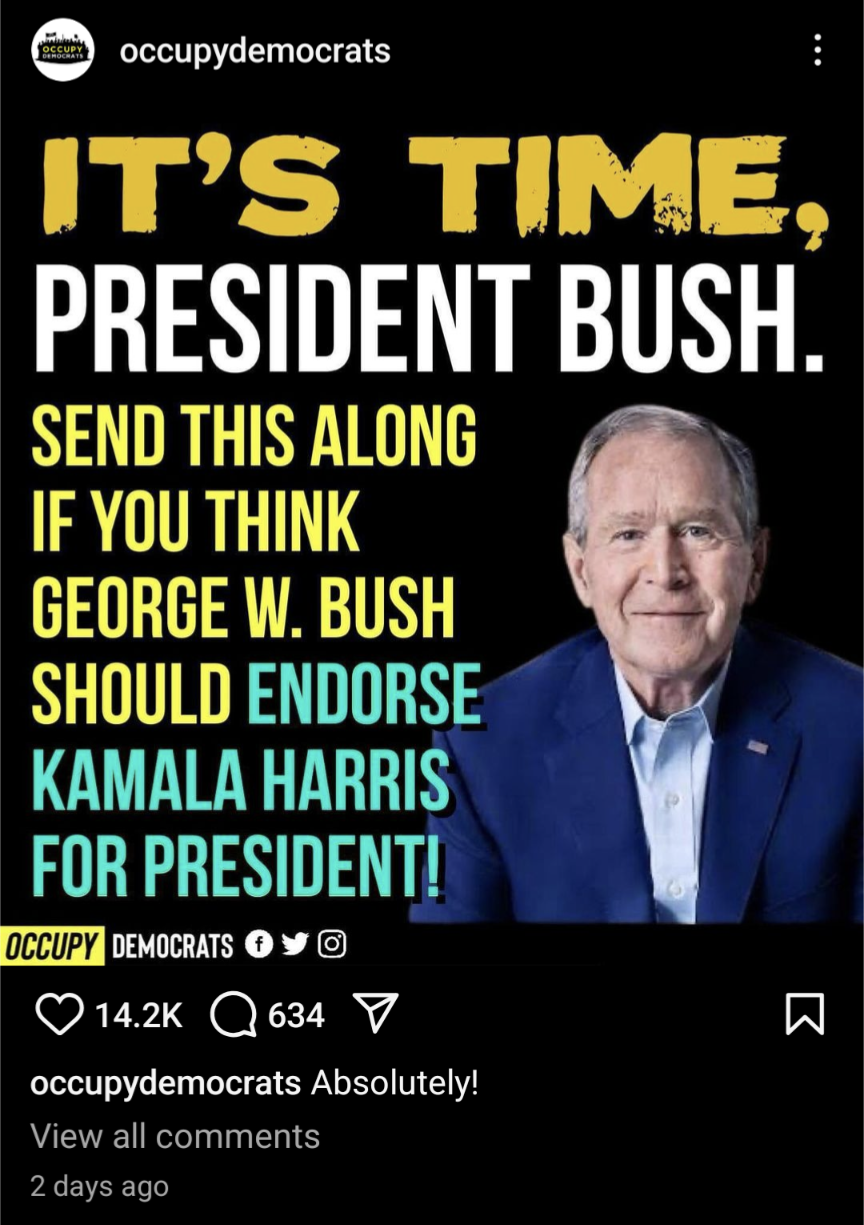Open the occupydemocrats username in header
Image resolution: width=864 pixels, height=1225 pixels.
pyautogui.click(x=254, y=51)
